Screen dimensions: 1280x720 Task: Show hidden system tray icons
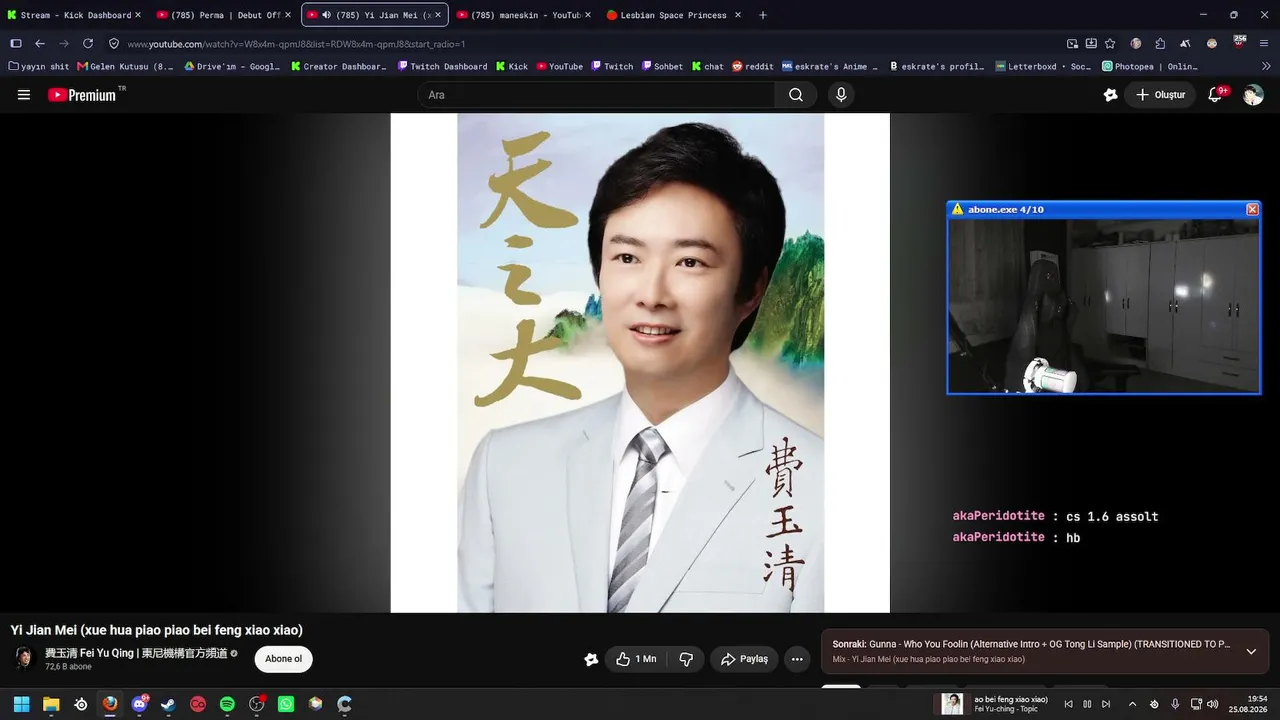[1132, 704]
